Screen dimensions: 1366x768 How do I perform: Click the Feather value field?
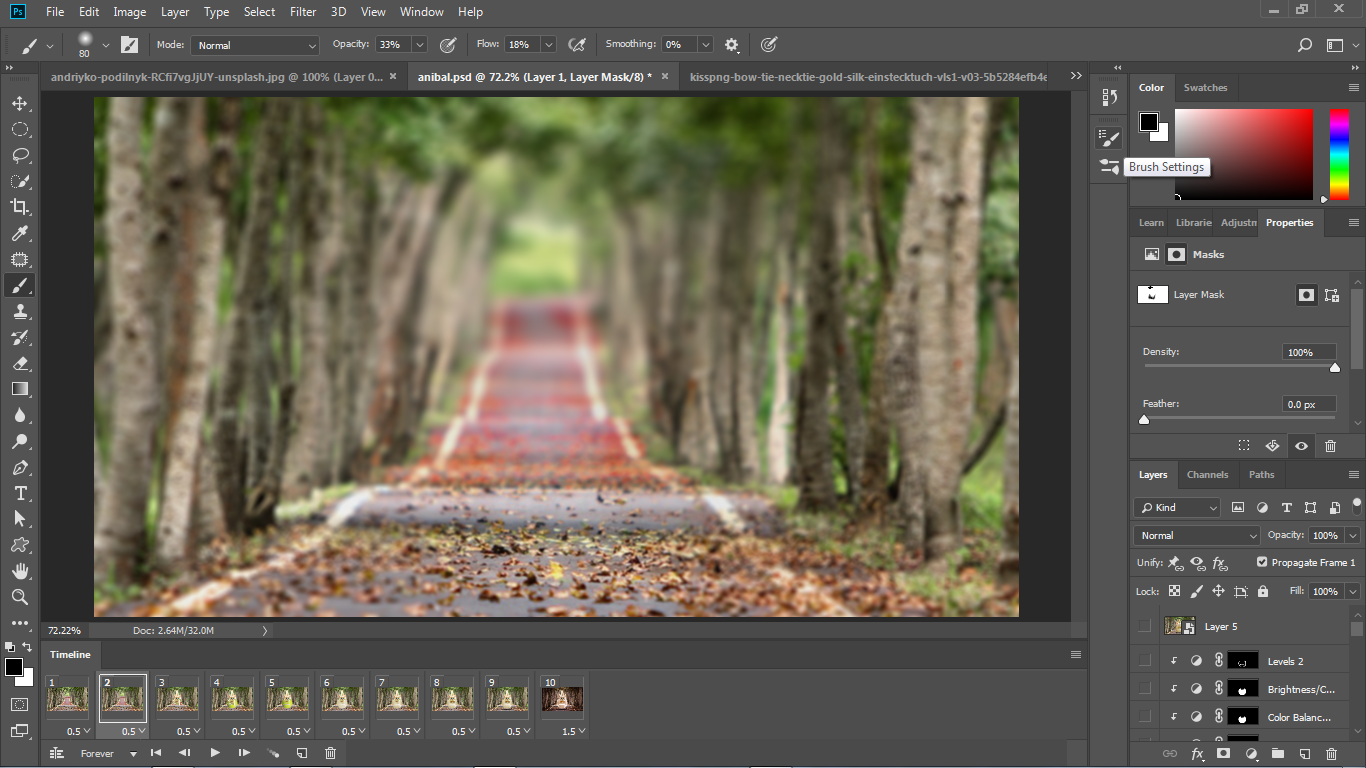coord(1309,404)
